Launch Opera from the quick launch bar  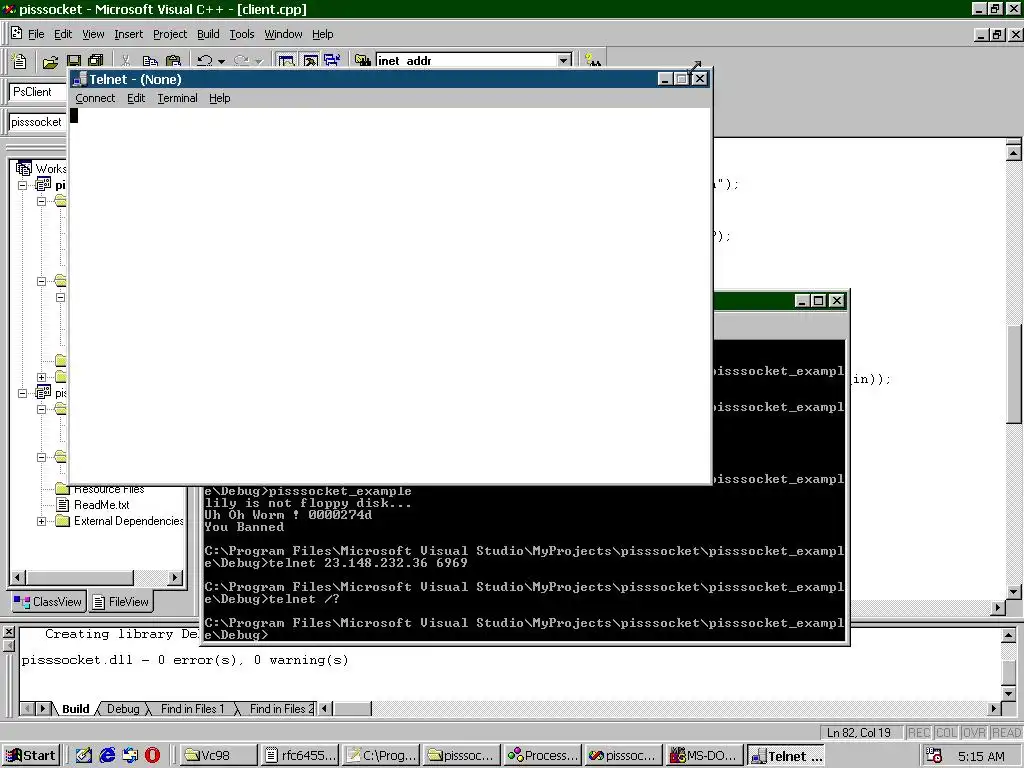(x=152, y=756)
